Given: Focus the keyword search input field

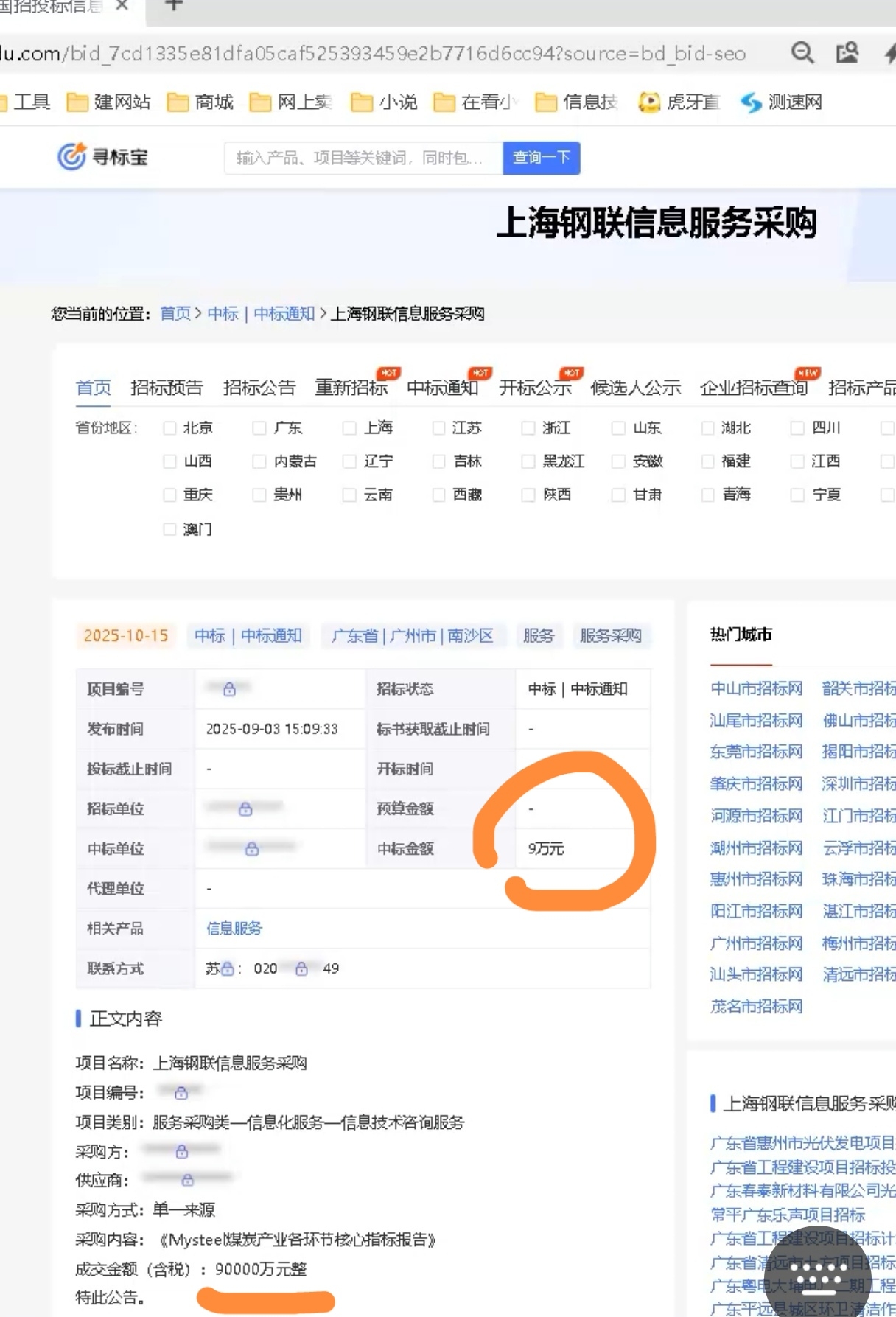Looking at the screenshot, I should click(x=364, y=158).
